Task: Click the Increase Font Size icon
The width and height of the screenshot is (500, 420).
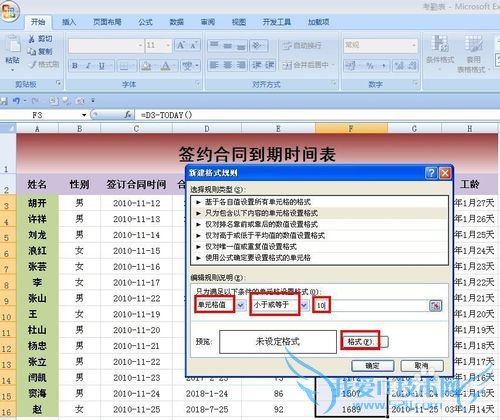Action: pos(181,45)
